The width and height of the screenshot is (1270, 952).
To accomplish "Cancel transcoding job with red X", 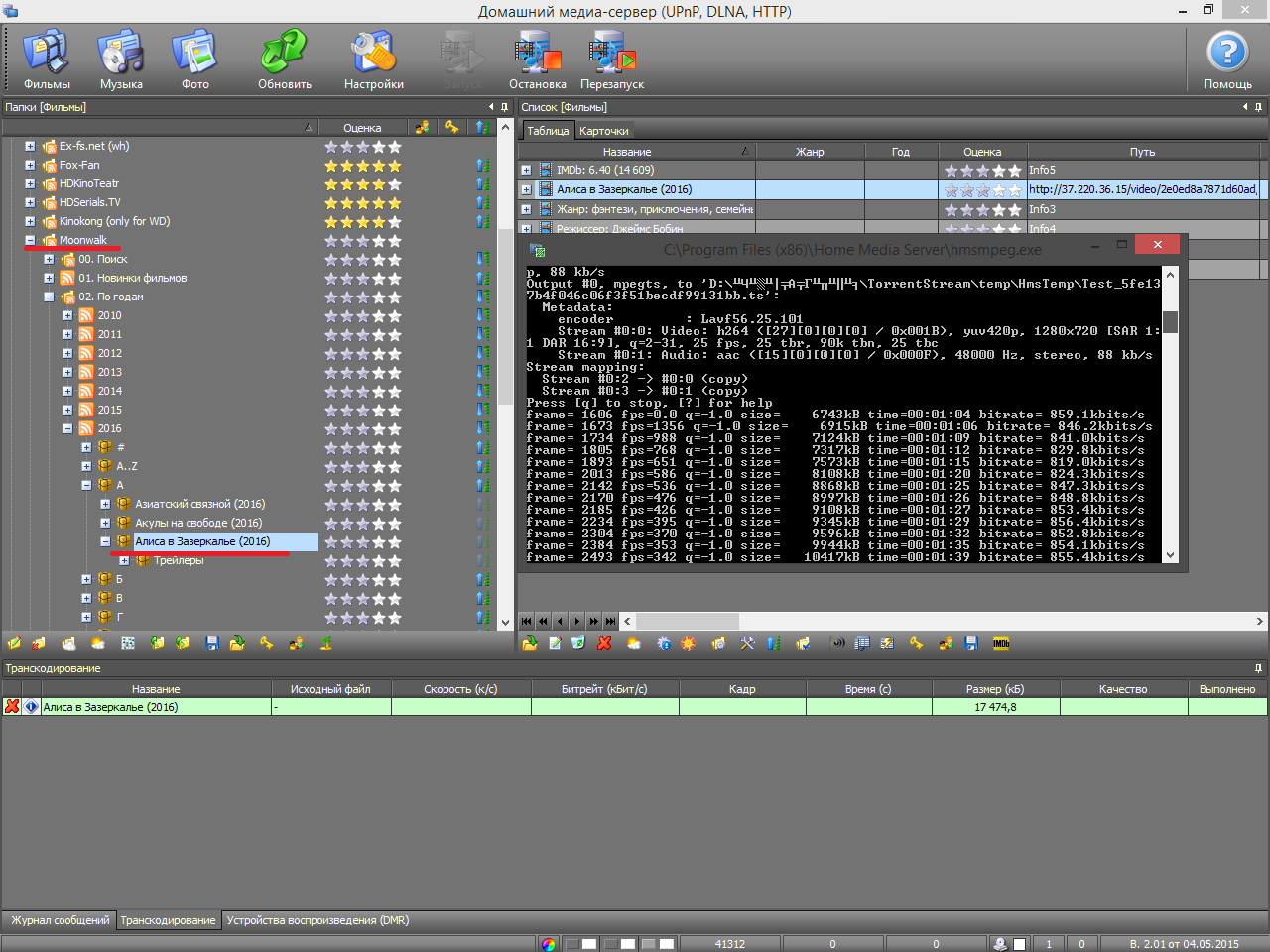I will coord(12,707).
